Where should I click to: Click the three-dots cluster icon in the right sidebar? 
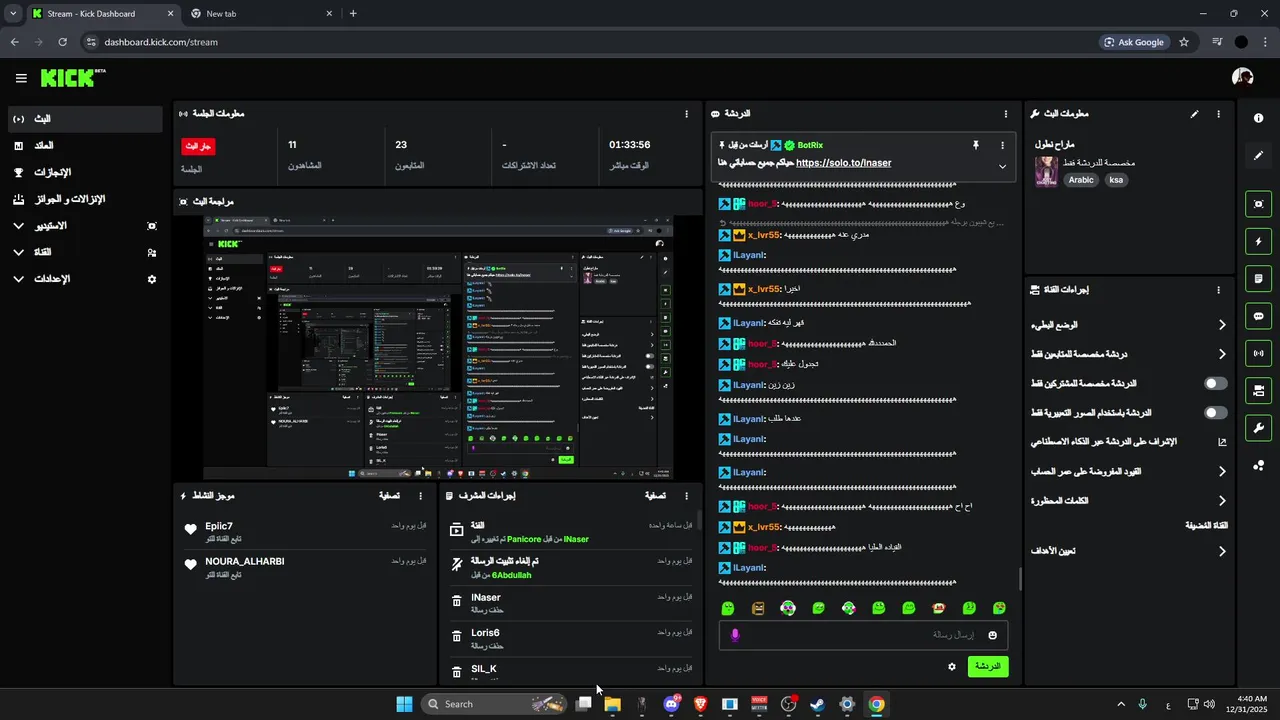pos(1258,466)
